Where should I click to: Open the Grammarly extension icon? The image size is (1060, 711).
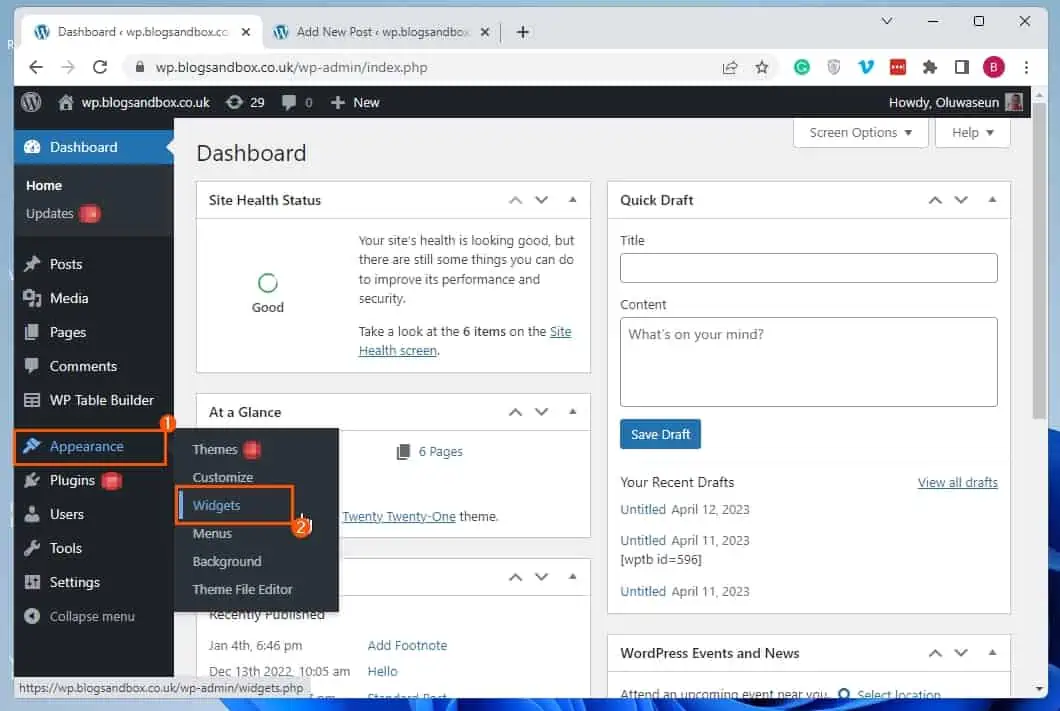coord(802,67)
